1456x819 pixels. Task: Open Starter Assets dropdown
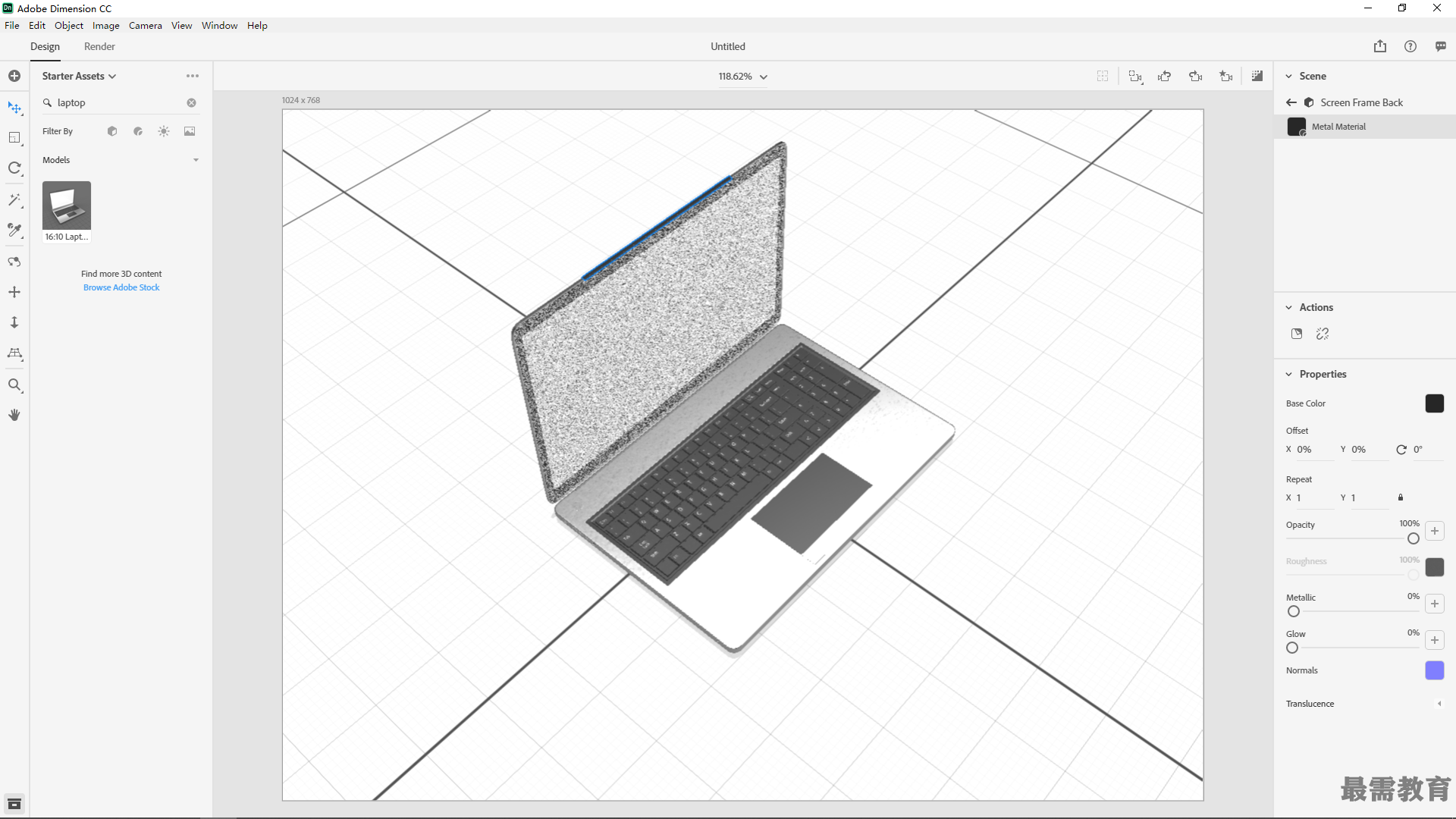pos(79,76)
